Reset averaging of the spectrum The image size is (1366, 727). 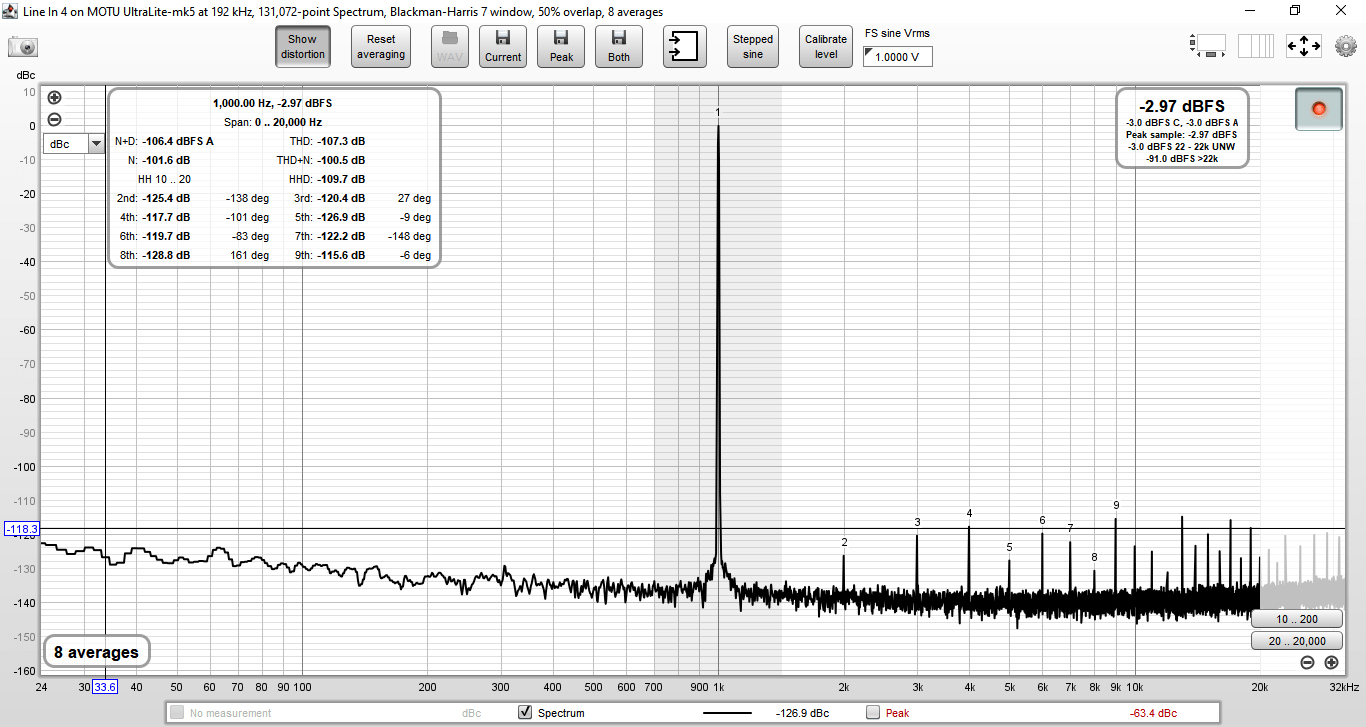(381, 47)
